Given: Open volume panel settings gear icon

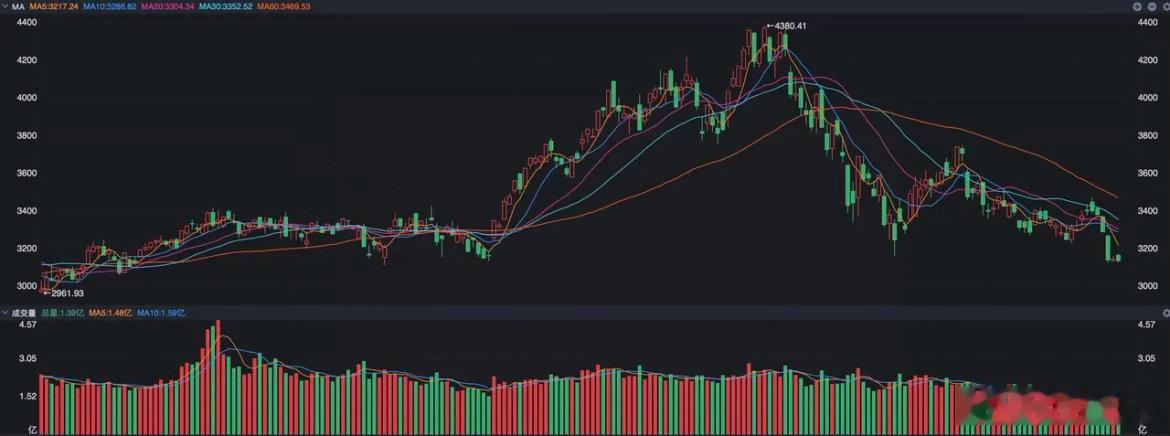Looking at the screenshot, I should point(1166,312).
